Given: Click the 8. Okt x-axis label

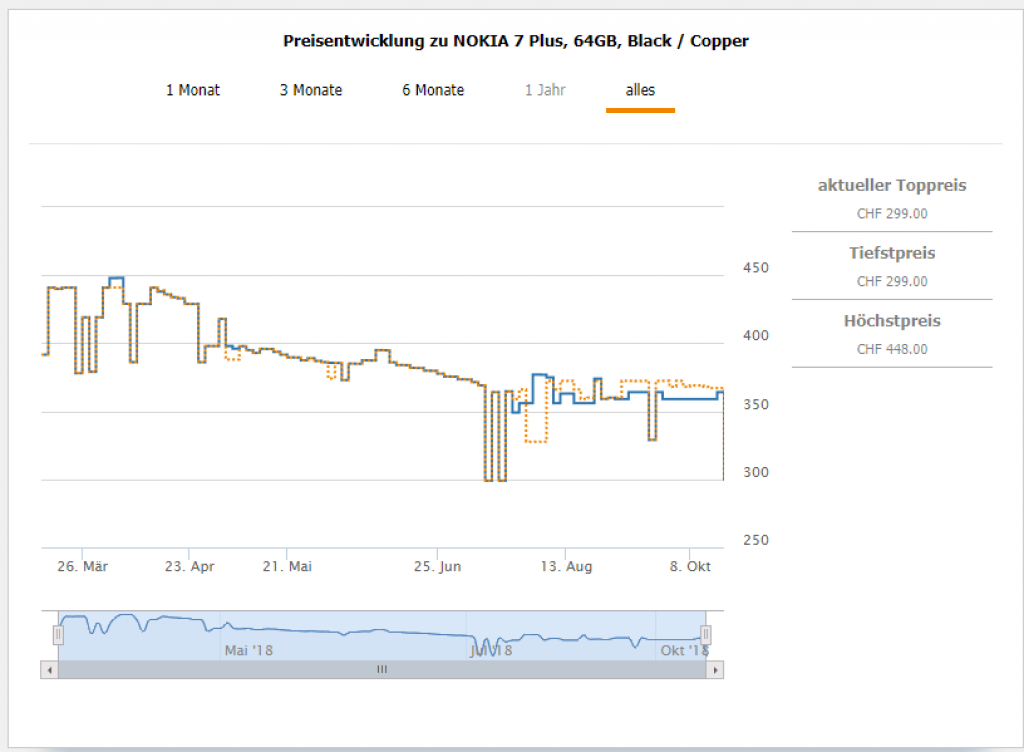Looking at the screenshot, I should 690,567.
